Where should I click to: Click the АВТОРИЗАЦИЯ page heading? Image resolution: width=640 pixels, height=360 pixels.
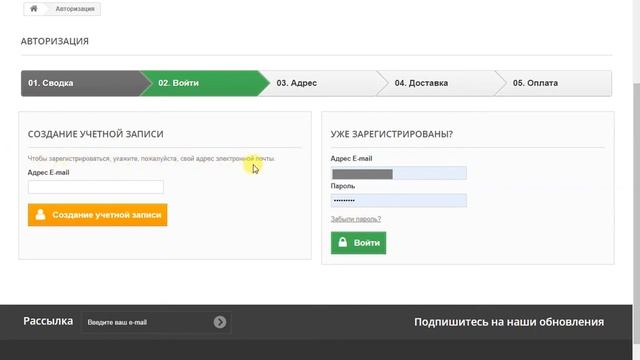55,41
